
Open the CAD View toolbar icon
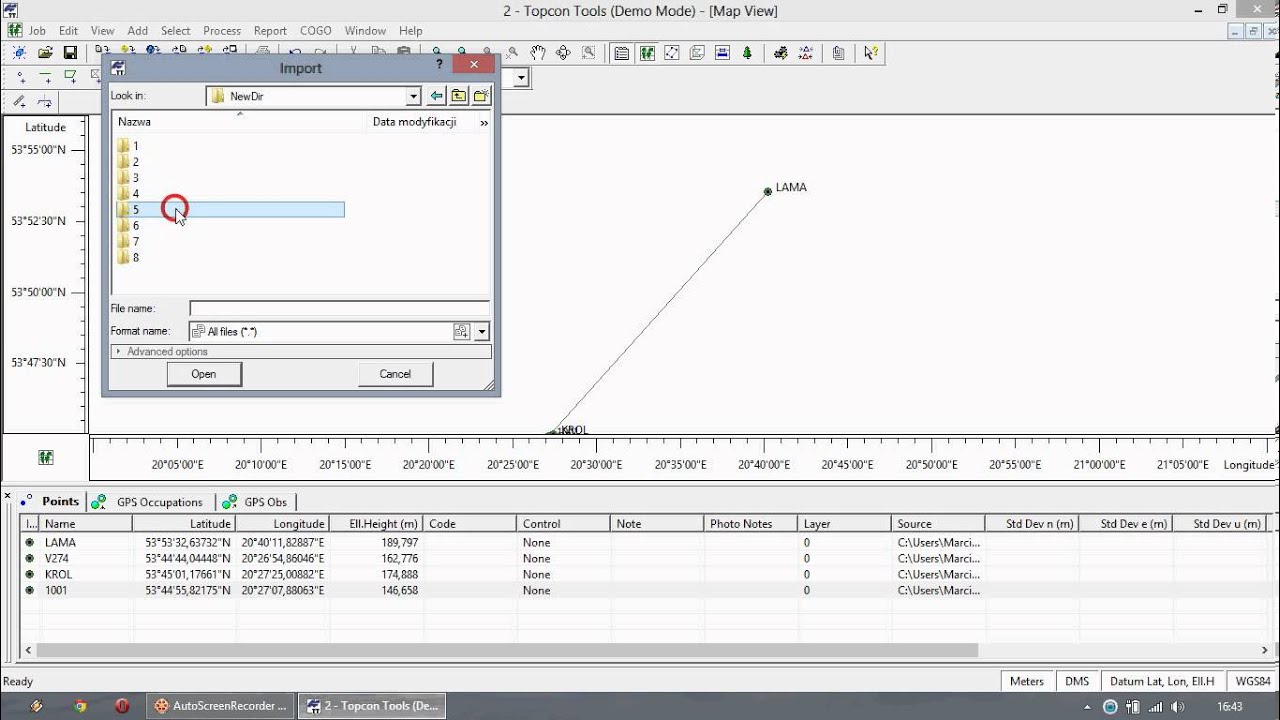point(697,53)
